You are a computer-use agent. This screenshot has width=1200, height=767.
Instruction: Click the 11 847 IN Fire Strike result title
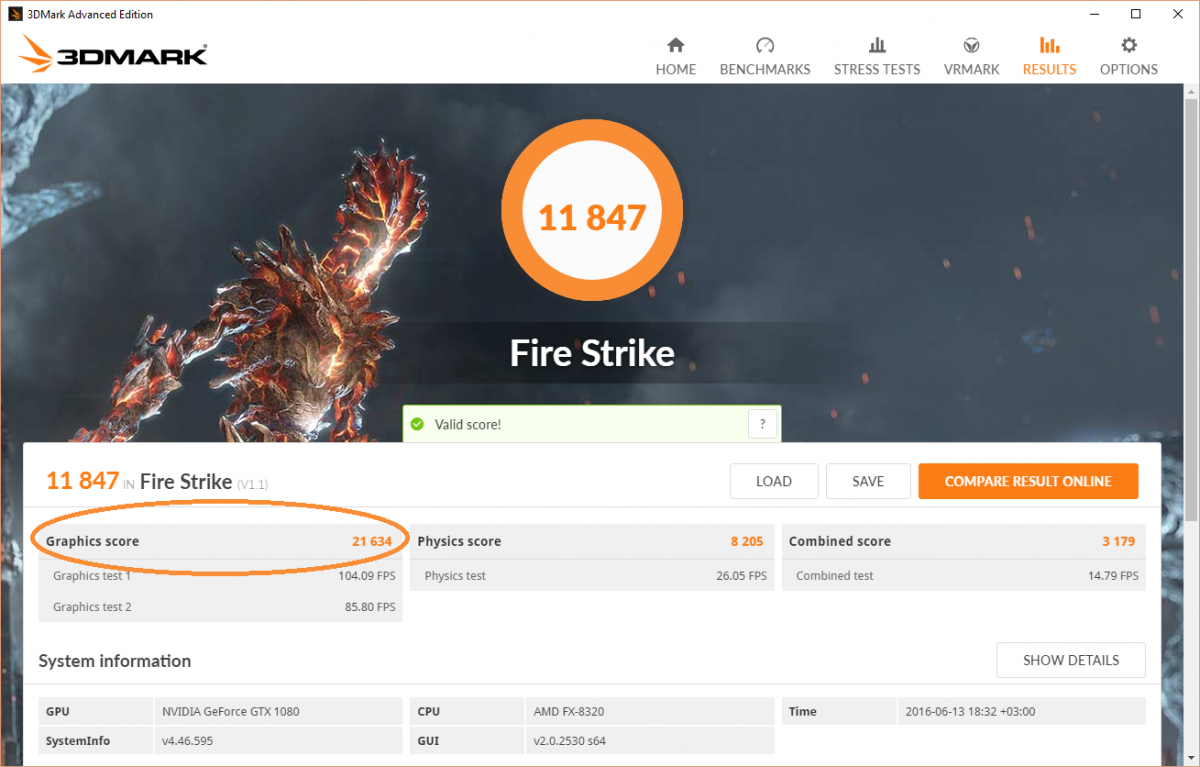157,481
